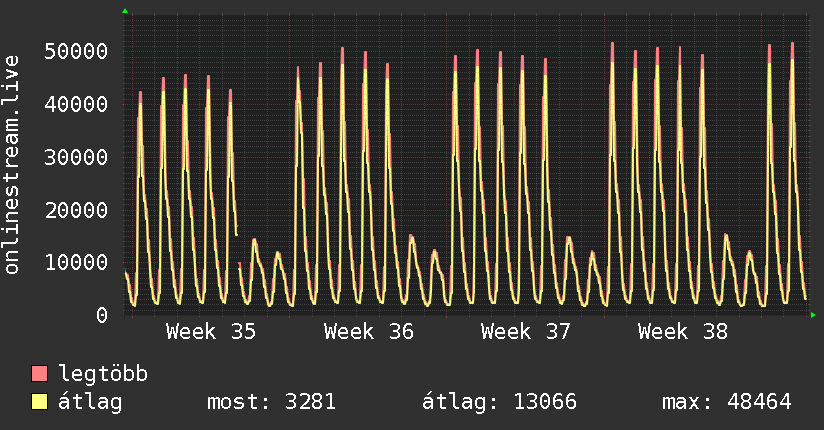Click the 50000 y-axis label
The width and height of the screenshot is (824, 430).
tap(76, 52)
